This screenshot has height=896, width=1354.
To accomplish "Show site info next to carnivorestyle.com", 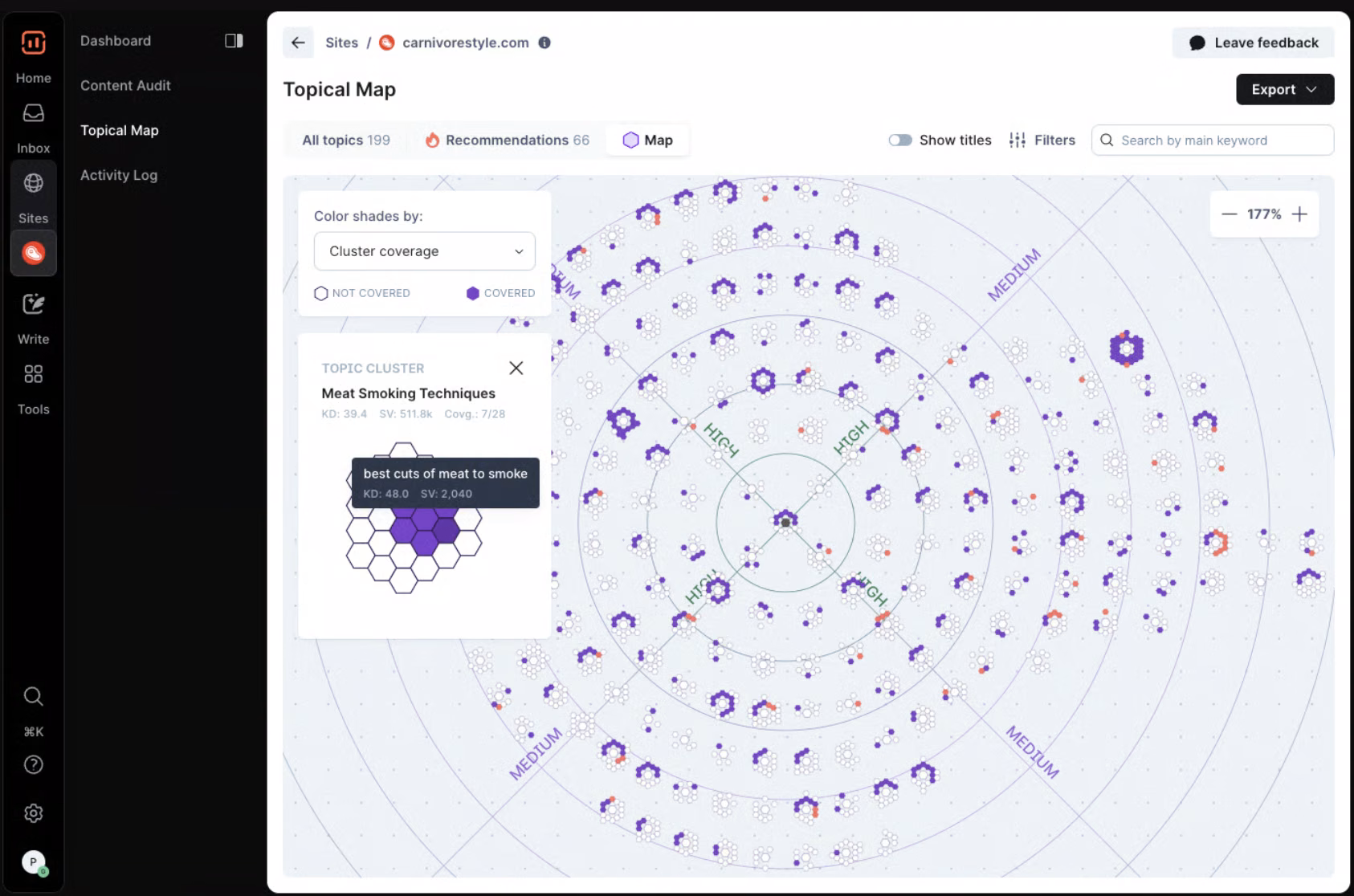I will pos(544,43).
